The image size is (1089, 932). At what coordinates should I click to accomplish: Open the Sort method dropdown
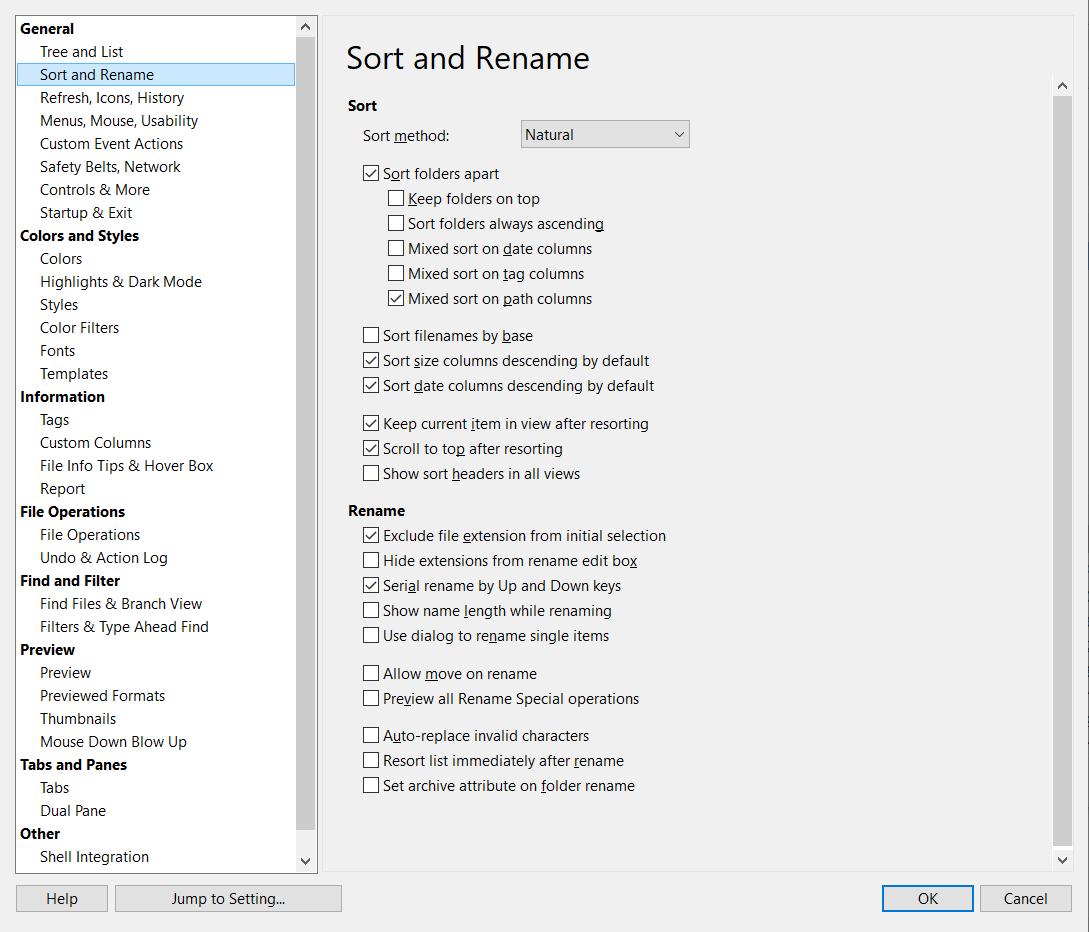[x=605, y=134]
